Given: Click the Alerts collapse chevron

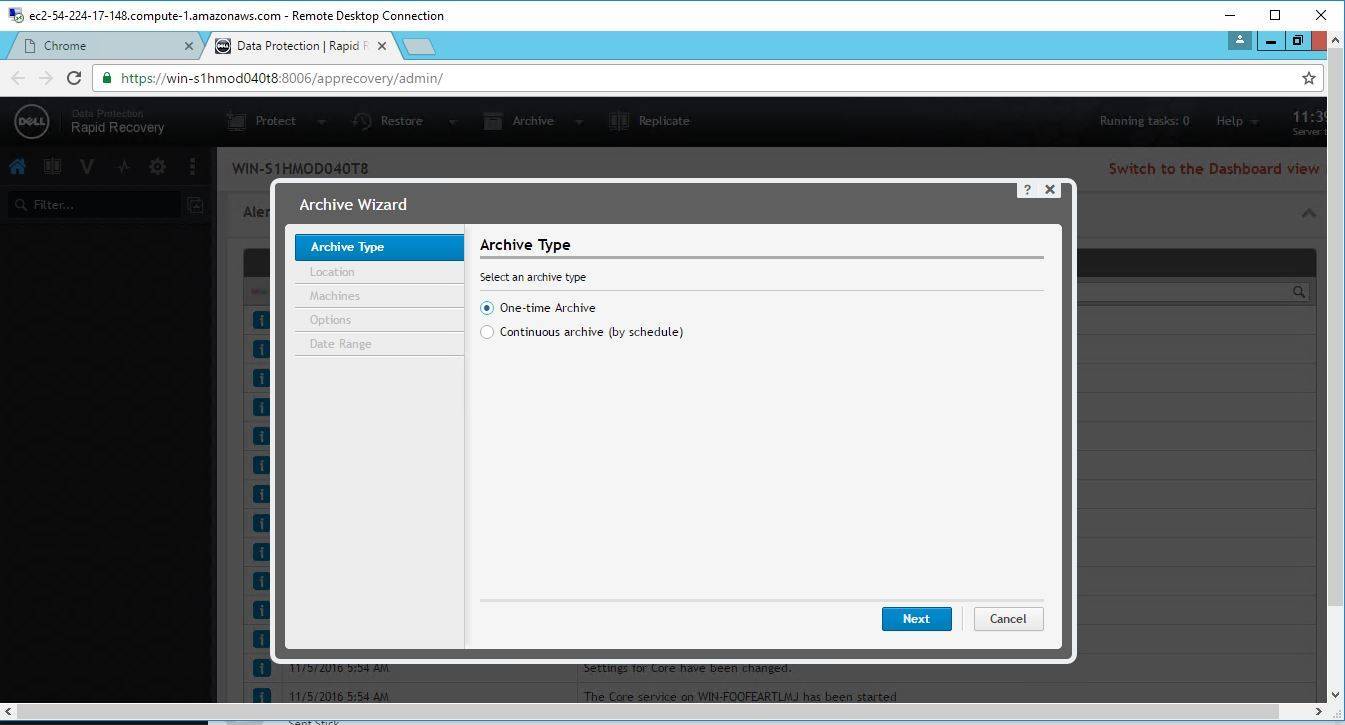Looking at the screenshot, I should coord(1308,212).
